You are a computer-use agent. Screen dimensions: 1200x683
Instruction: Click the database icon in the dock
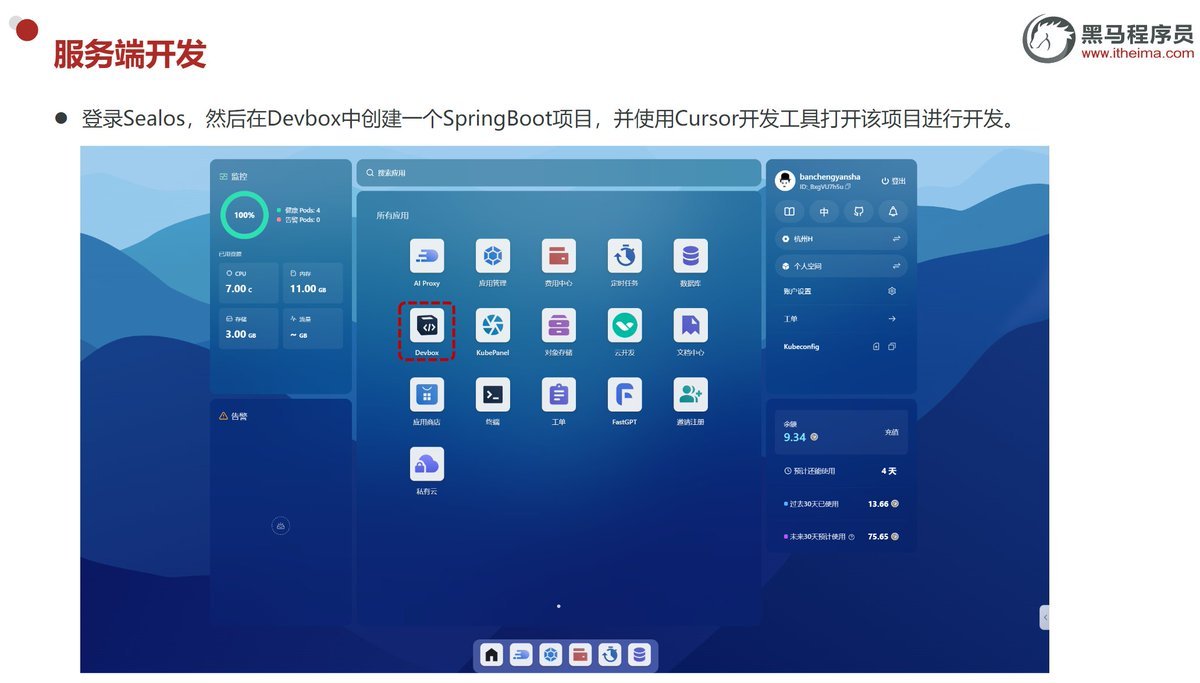(x=640, y=655)
